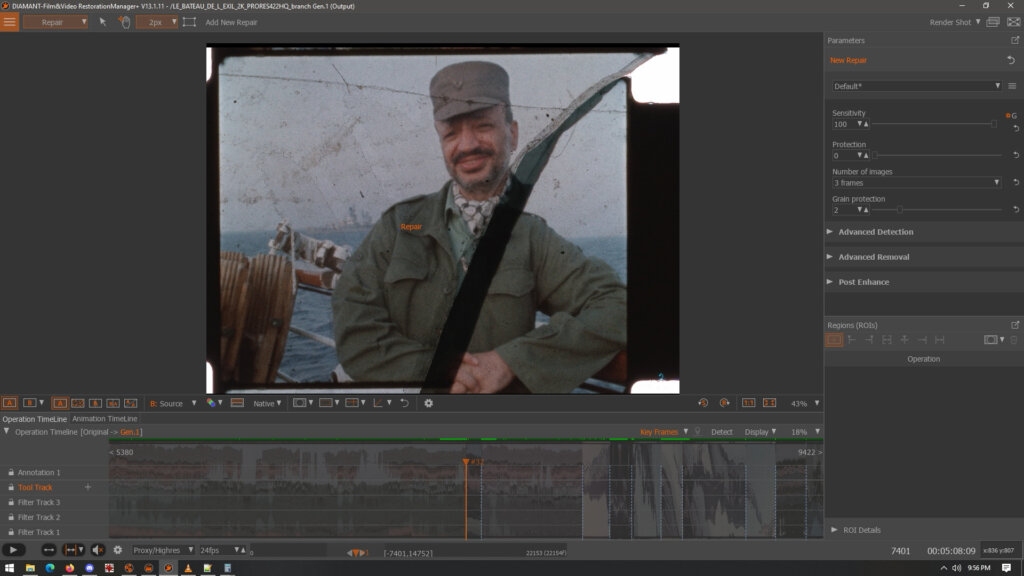Image resolution: width=1024 pixels, height=576 pixels.
Task: Open B: Source dropdown
Action: pos(173,404)
